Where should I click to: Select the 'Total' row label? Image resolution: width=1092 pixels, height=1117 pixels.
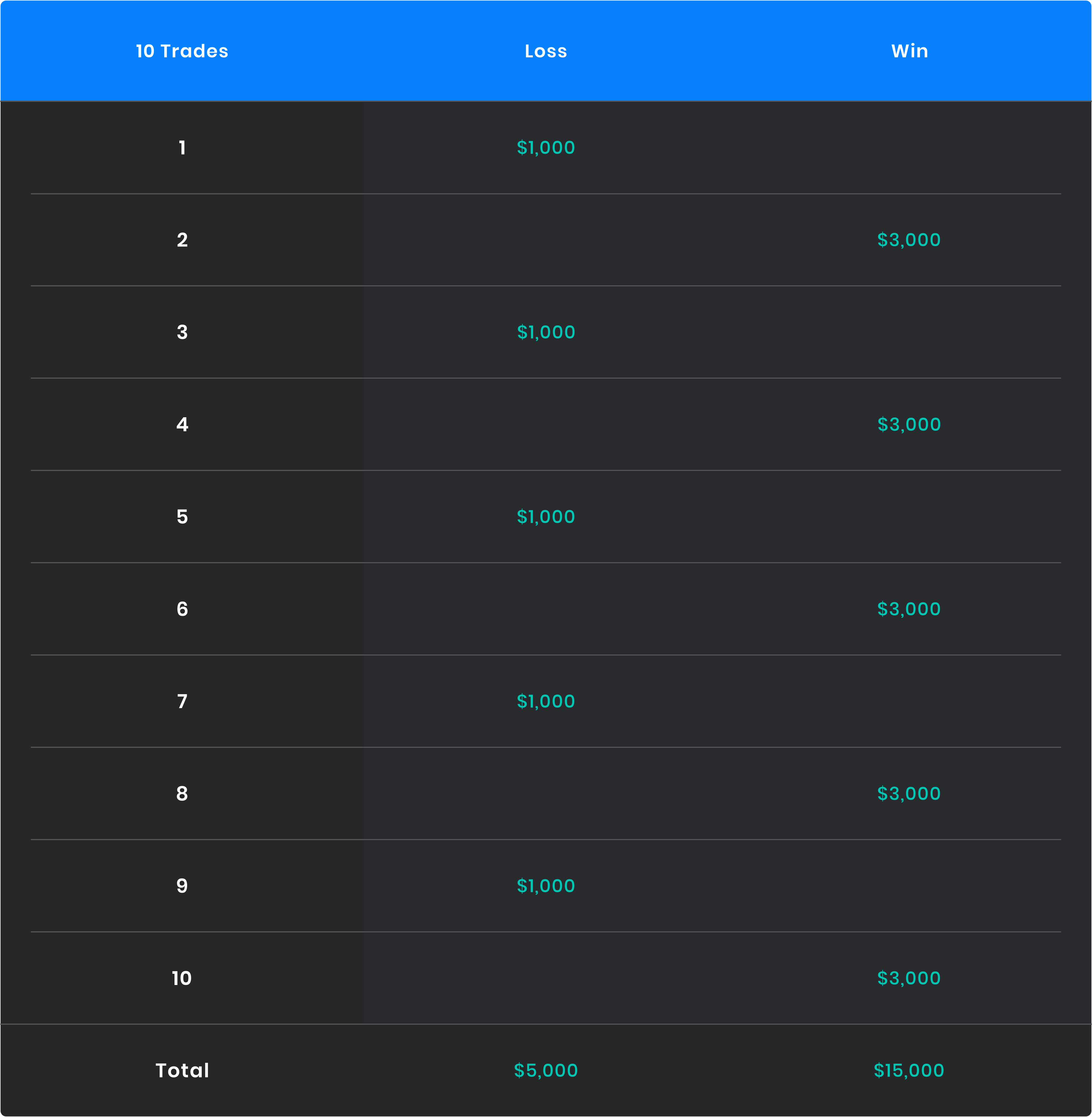[182, 1071]
